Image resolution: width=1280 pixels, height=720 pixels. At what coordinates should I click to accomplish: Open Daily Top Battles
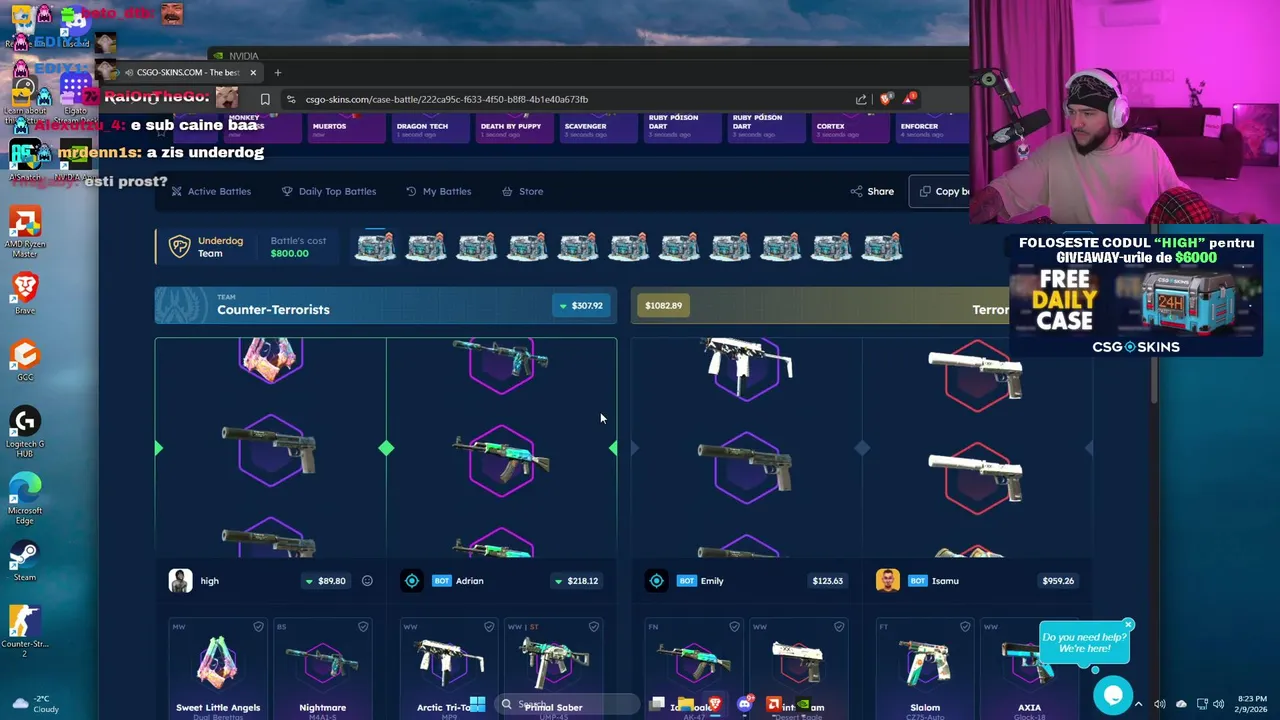[x=329, y=191]
